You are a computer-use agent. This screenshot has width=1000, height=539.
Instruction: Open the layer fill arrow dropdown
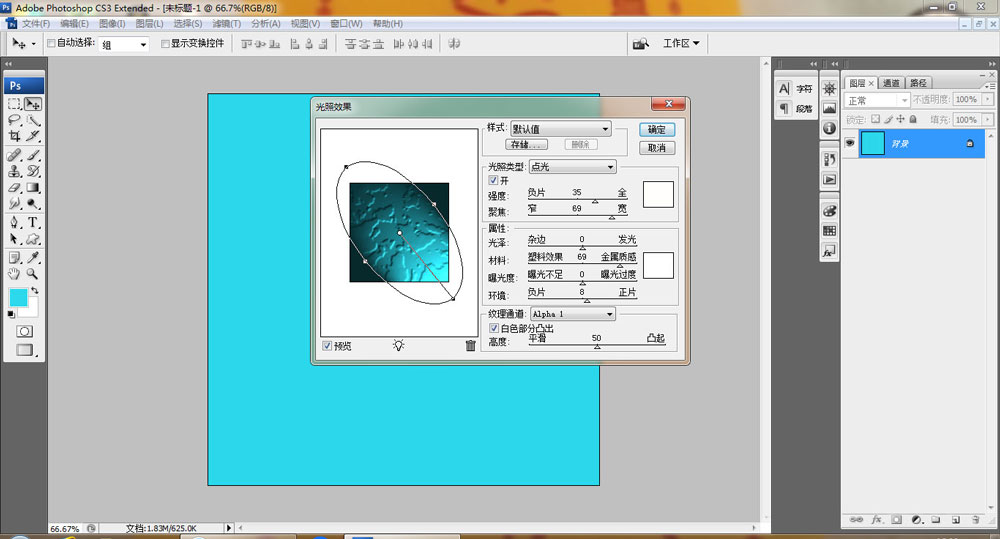point(987,119)
